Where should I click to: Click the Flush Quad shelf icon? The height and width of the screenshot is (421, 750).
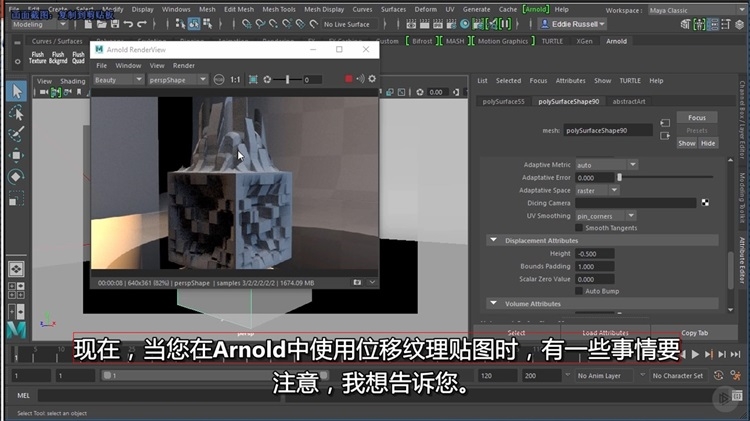click(78, 57)
